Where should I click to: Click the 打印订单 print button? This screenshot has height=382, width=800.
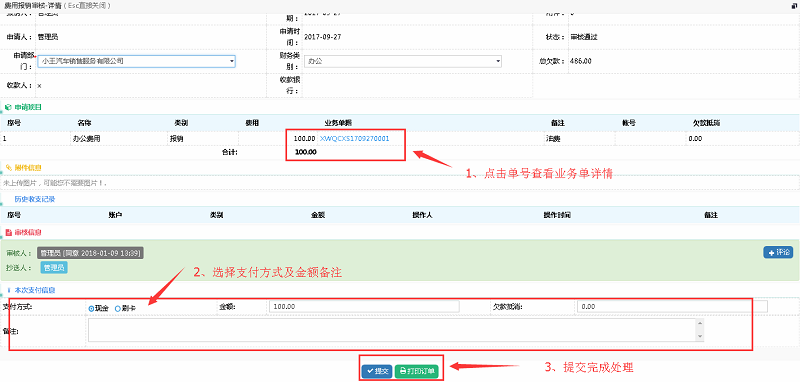pos(416,371)
